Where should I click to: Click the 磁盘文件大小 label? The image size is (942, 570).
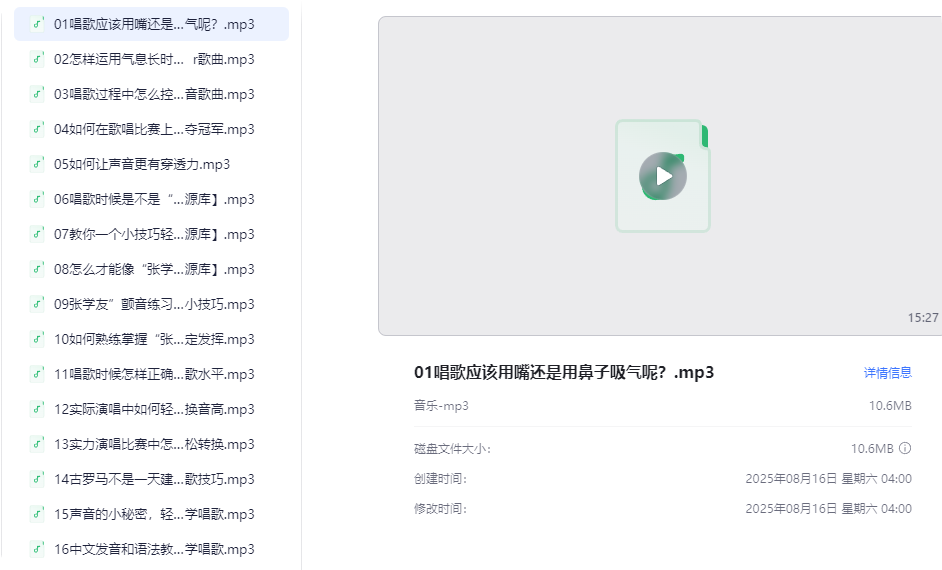click(452, 449)
